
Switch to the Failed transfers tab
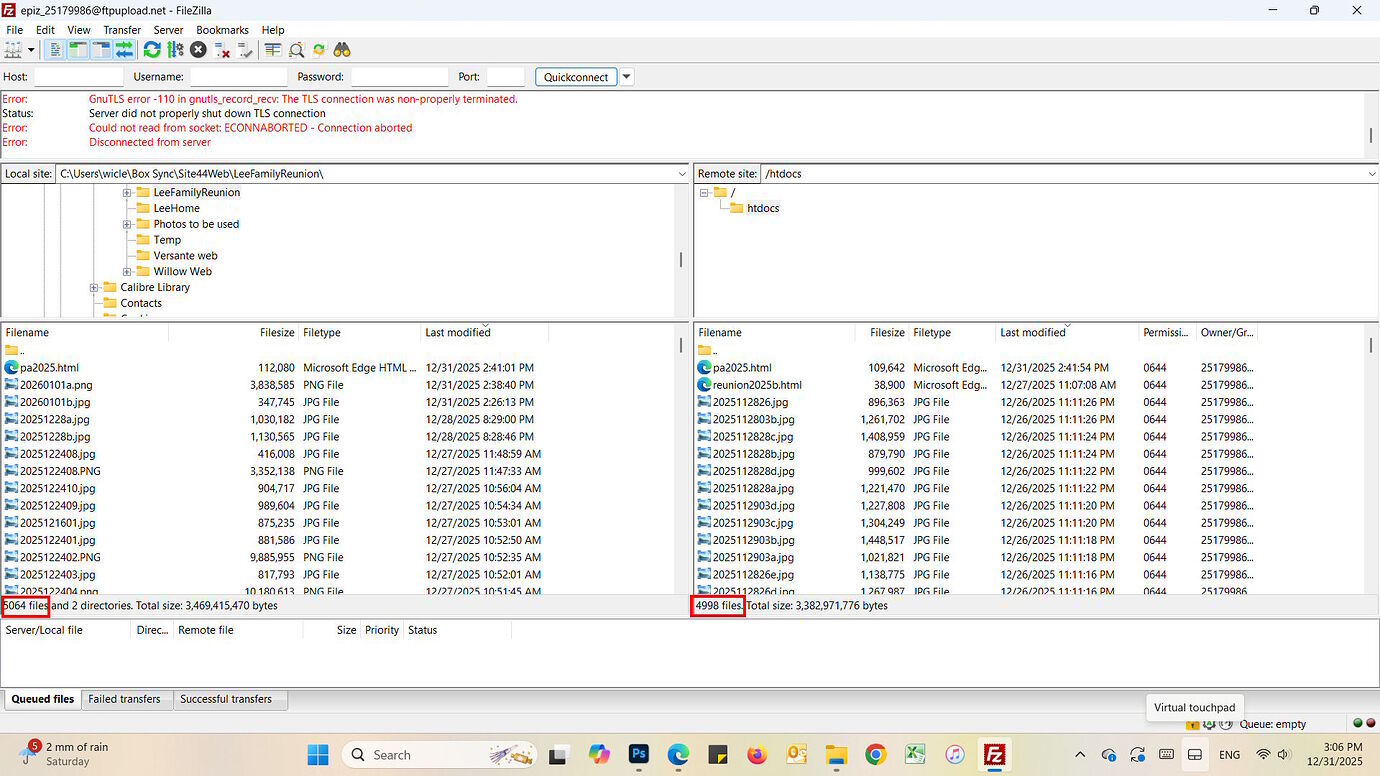click(x=126, y=699)
